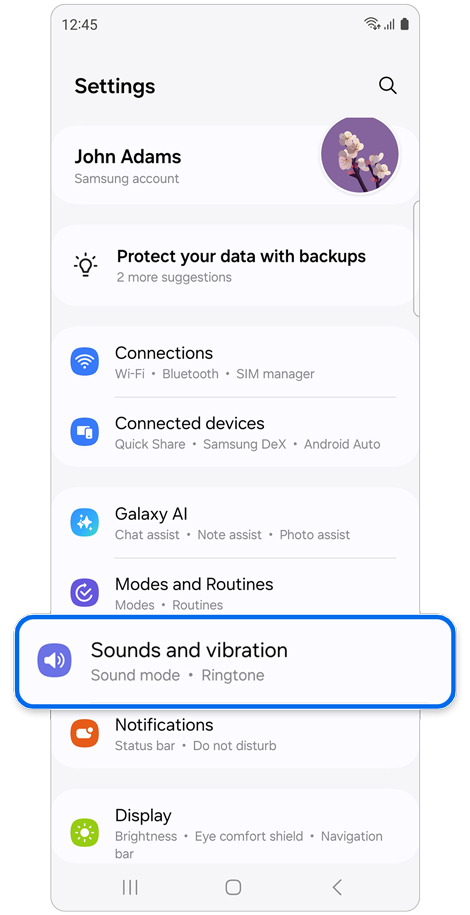Tap the Modes and Routines icon
470x915 pixels.
point(85,592)
